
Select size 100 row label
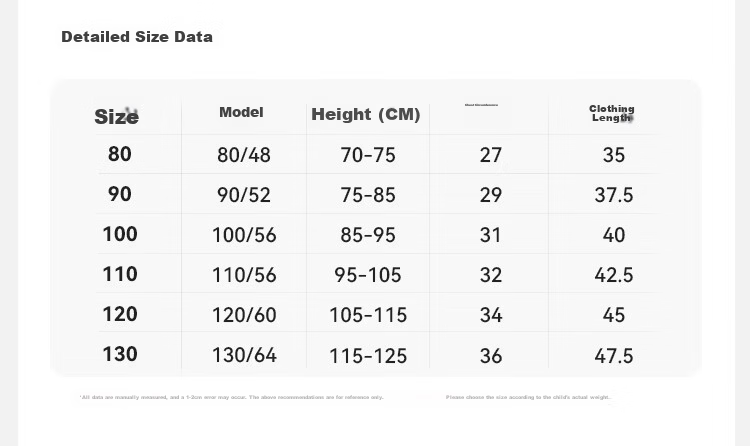(x=120, y=234)
